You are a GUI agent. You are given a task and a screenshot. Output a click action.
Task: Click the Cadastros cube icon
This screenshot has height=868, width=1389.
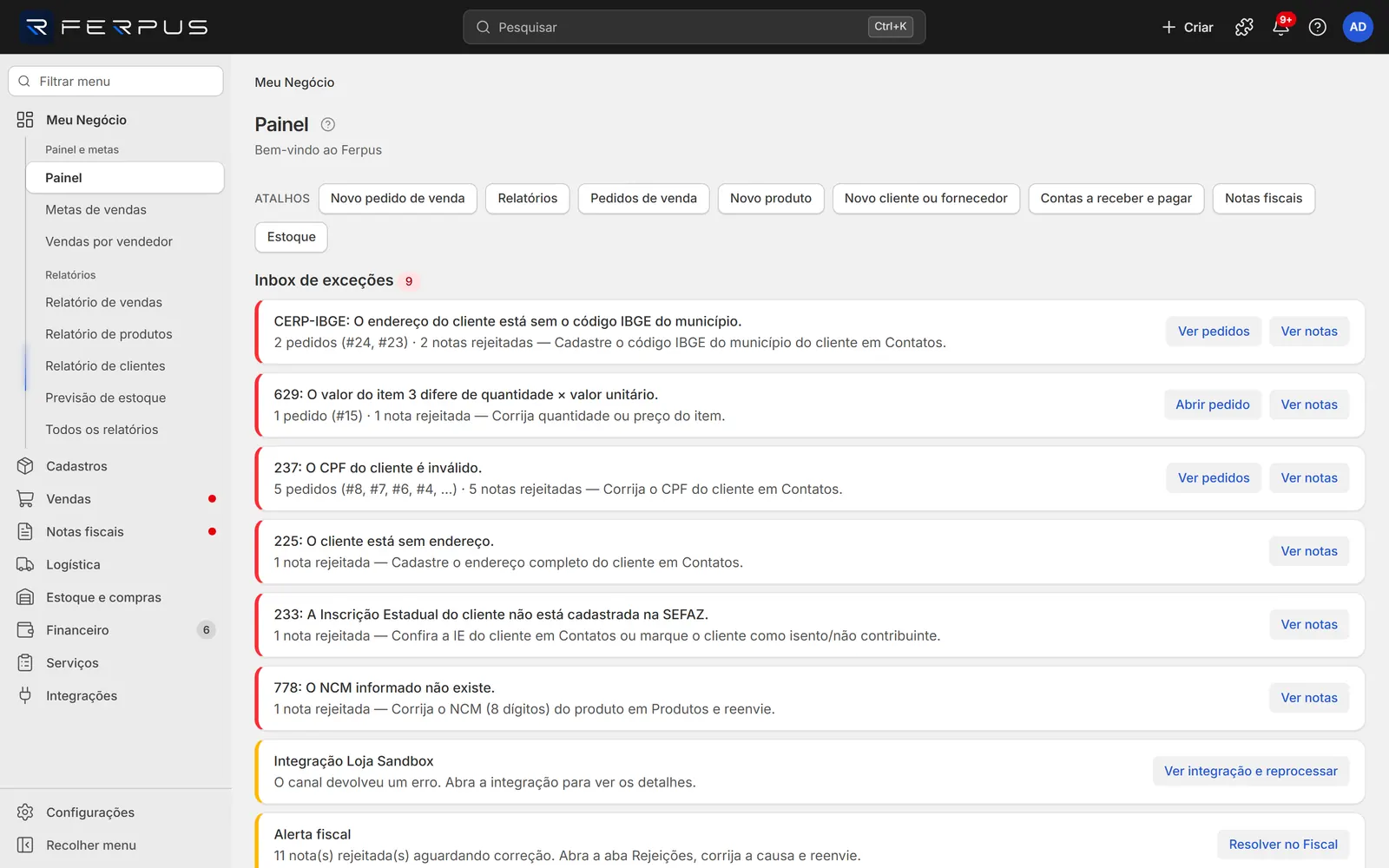tap(25, 466)
